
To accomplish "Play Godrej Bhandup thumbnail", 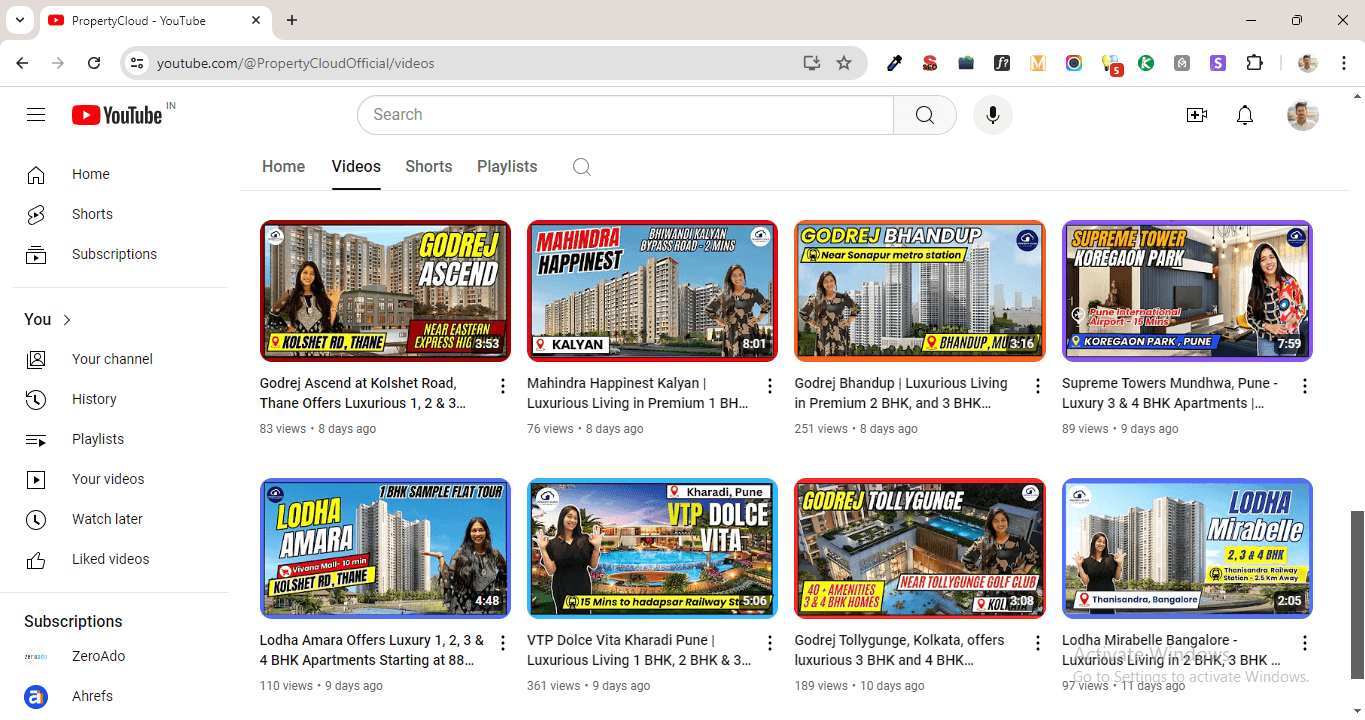I will 920,291.
